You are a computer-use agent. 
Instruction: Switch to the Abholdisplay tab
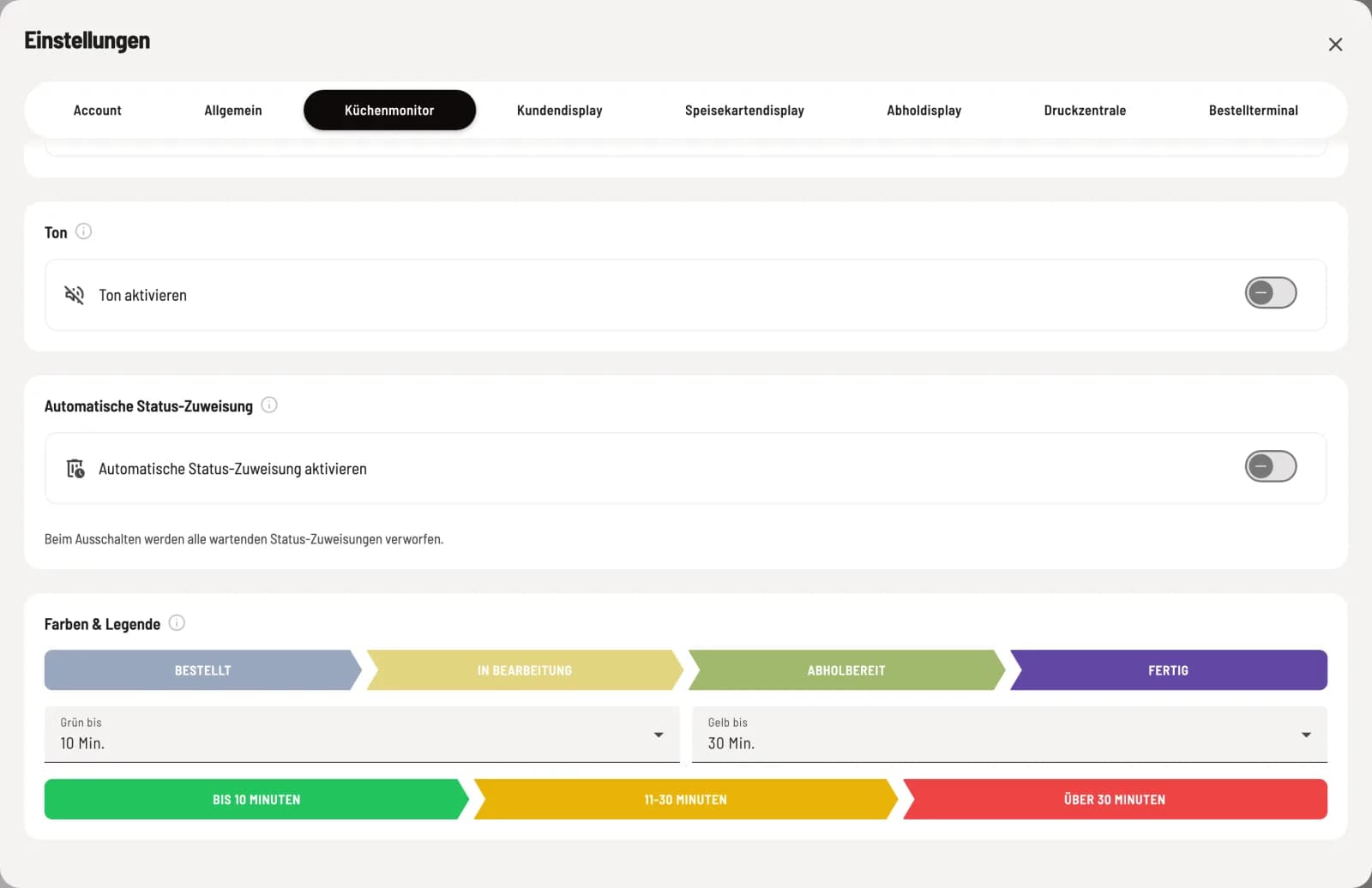tap(924, 111)
